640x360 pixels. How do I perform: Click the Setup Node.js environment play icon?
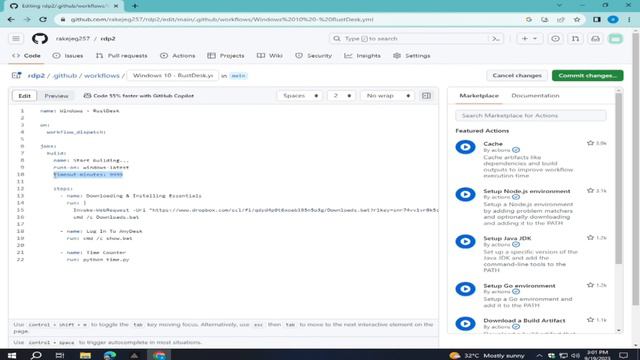pos(465,194)
